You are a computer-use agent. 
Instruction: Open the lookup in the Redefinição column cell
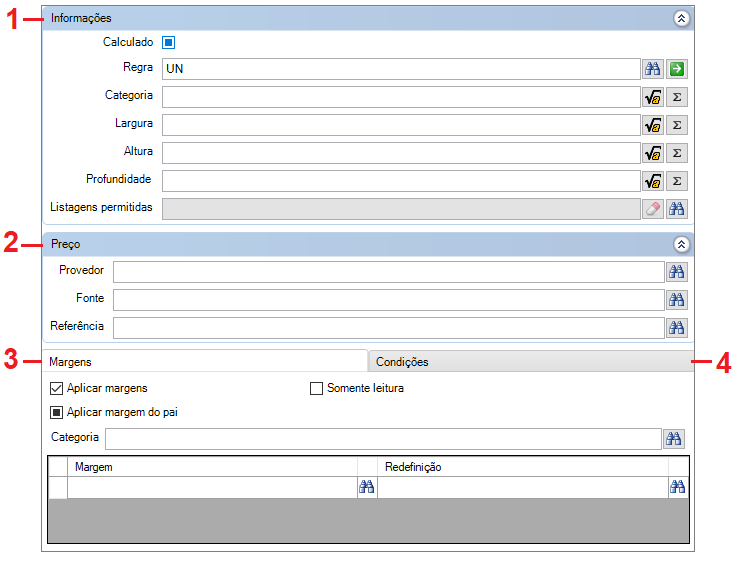pyautogui.click(x=678, y=487)
